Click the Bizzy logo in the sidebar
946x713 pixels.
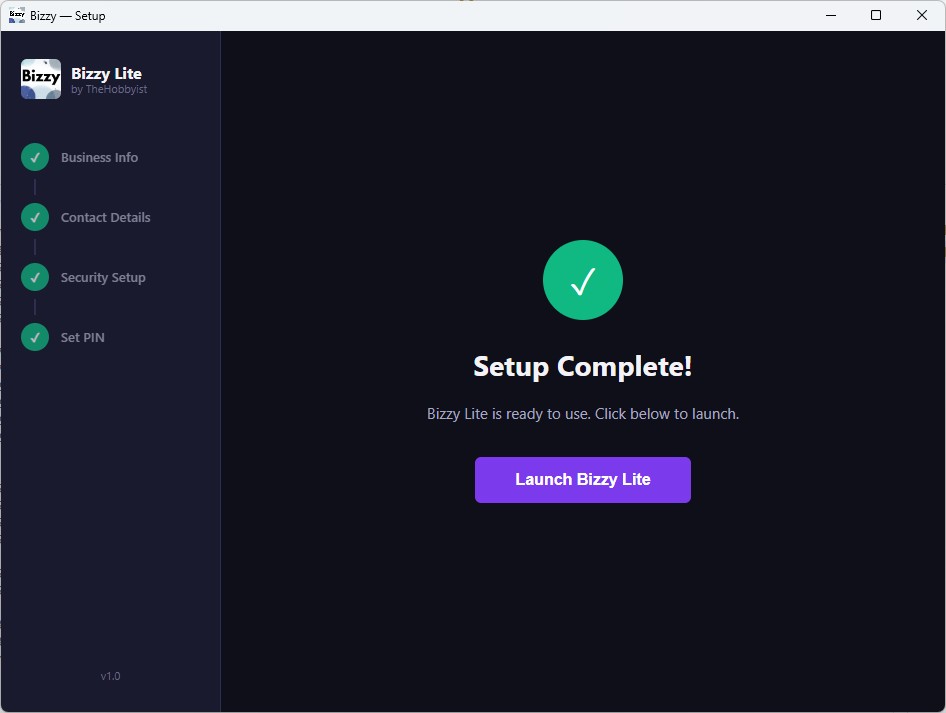tap(41, 79)
